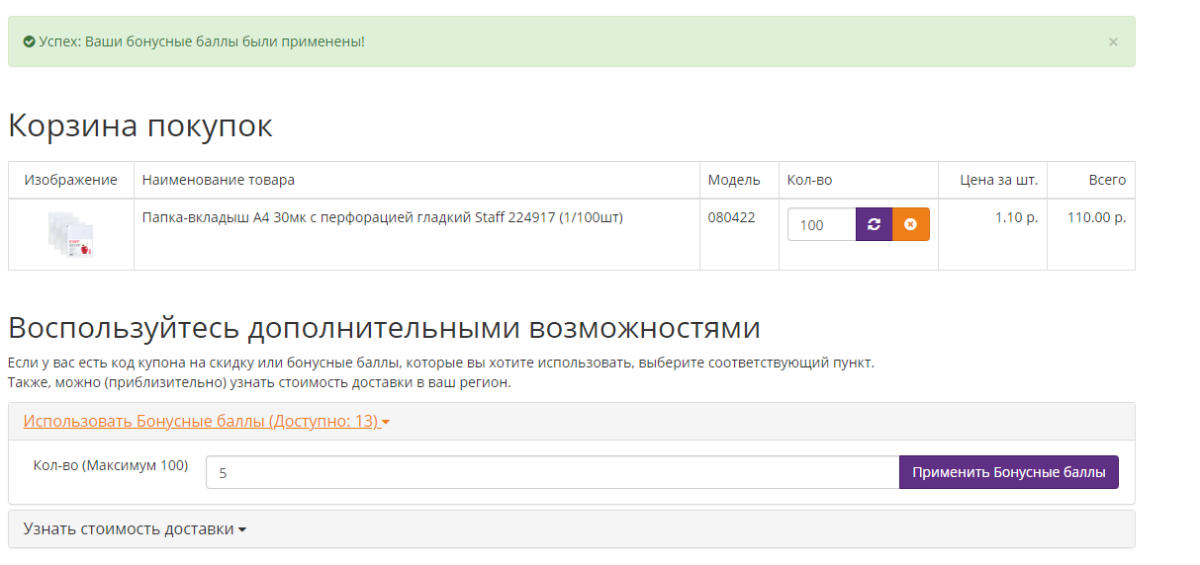Image resolution: width=1200 pixels, height=565 pixels.
Task: Update cart quantity with purple refresh button
Action: pyautogui.click(x=874, y=225)
